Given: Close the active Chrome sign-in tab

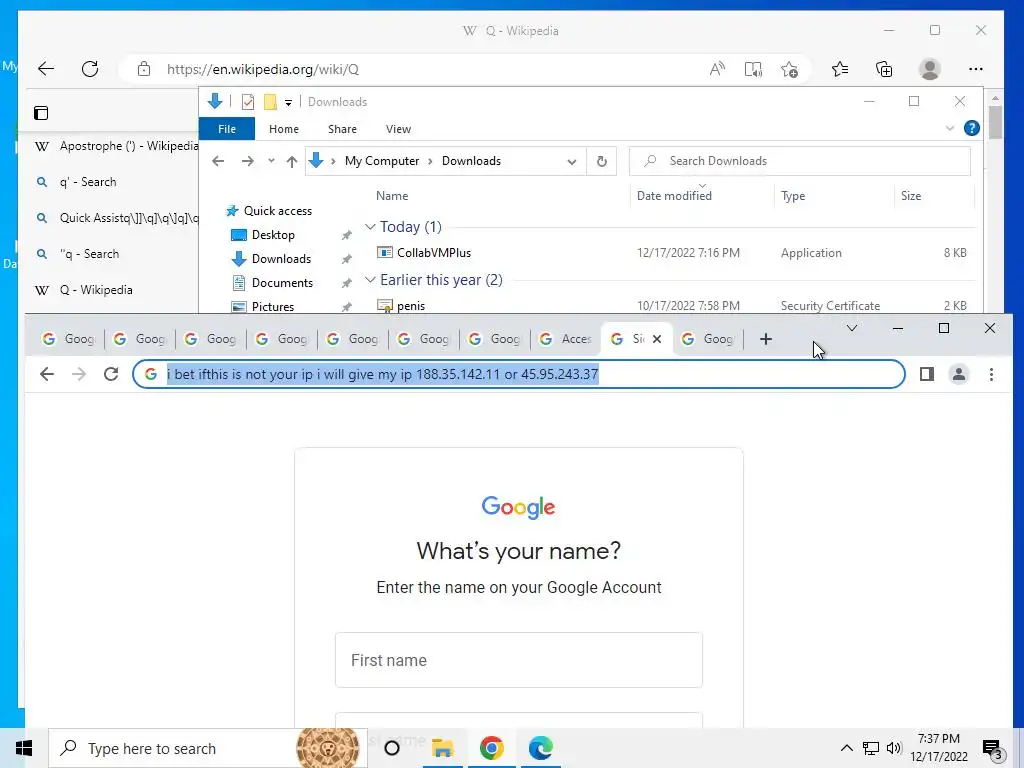Looking at the screenshot, I should [657, 339].
